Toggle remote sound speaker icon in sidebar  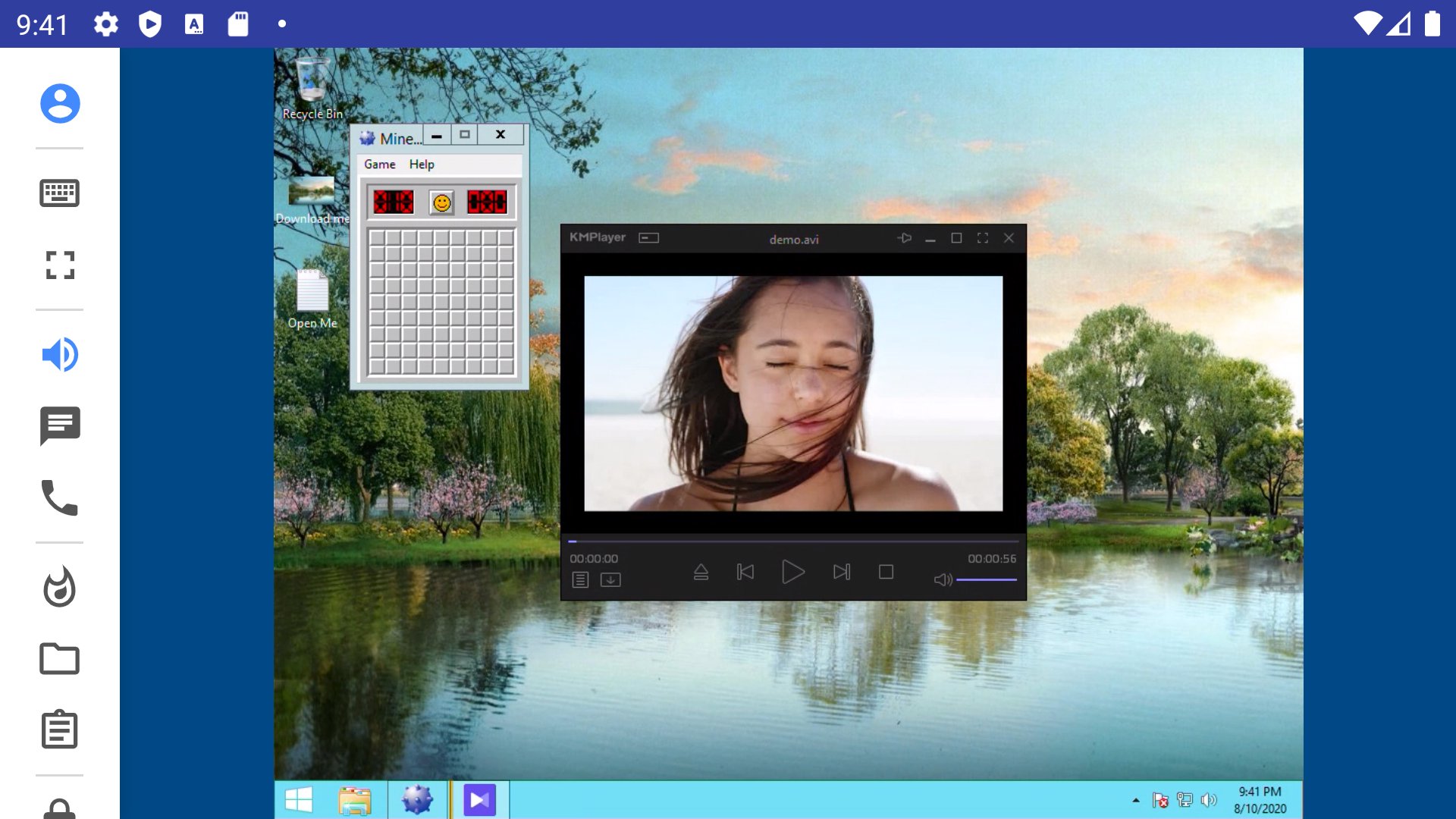tap(60, 354)
